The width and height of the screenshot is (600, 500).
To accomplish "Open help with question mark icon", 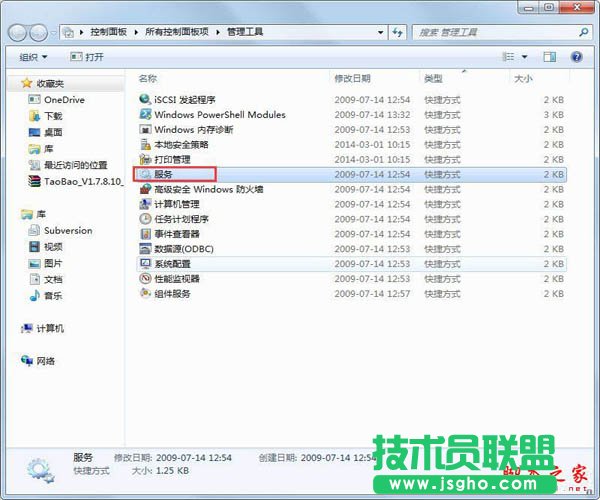I will point(576,57).
